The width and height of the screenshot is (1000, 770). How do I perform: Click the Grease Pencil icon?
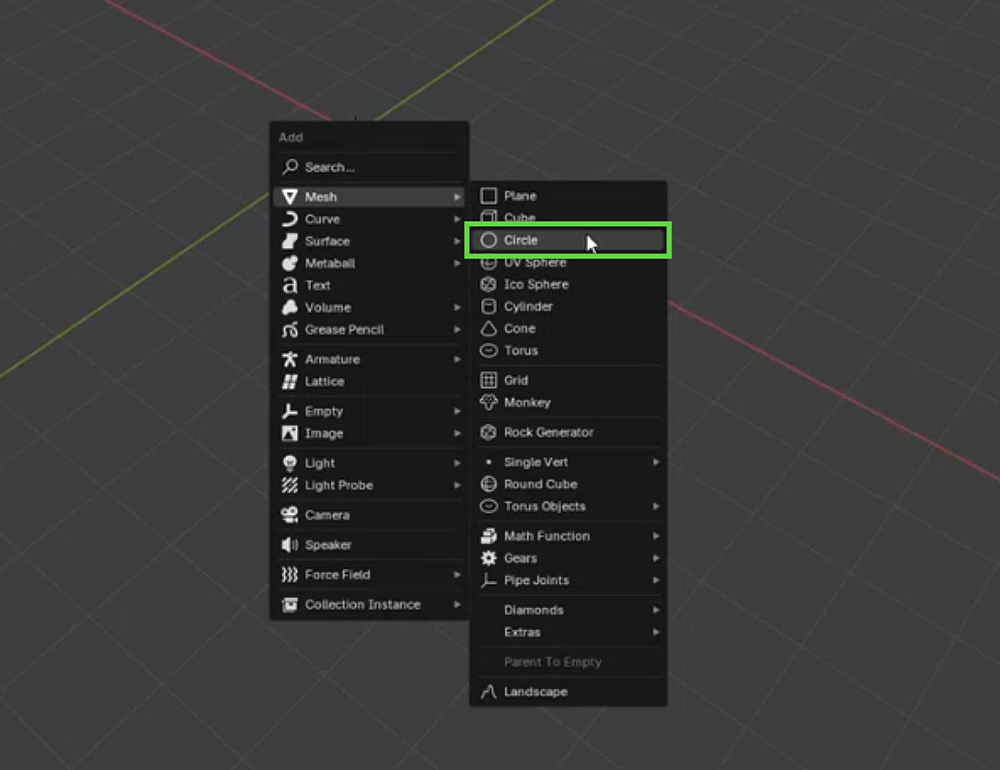coord(290,330)
